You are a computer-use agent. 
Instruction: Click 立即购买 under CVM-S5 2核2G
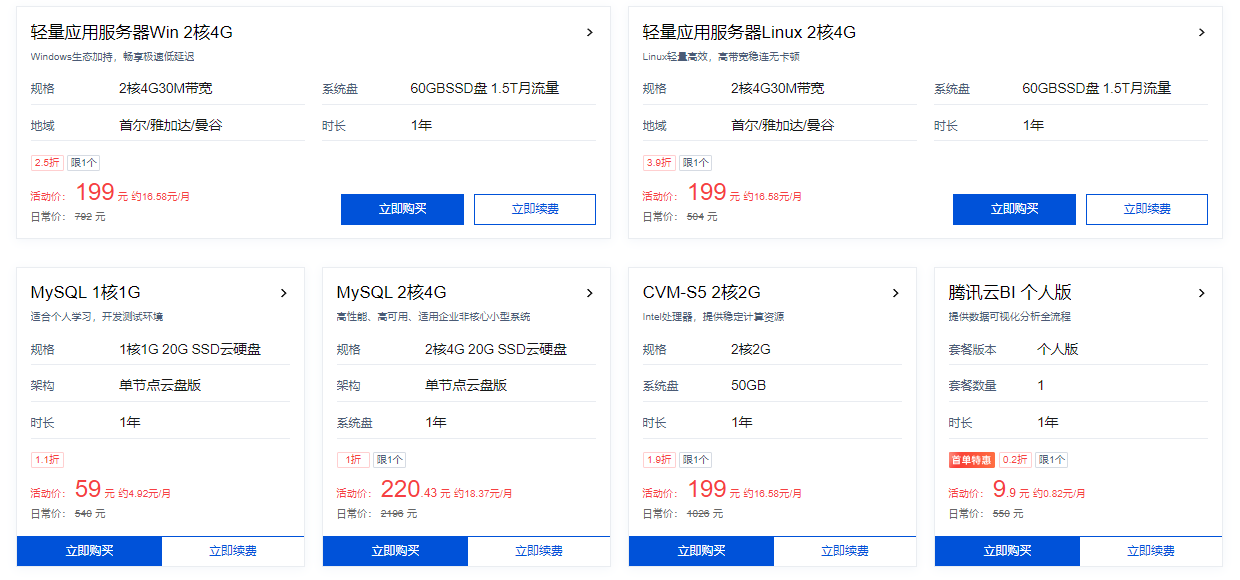[x=701, y=551]
